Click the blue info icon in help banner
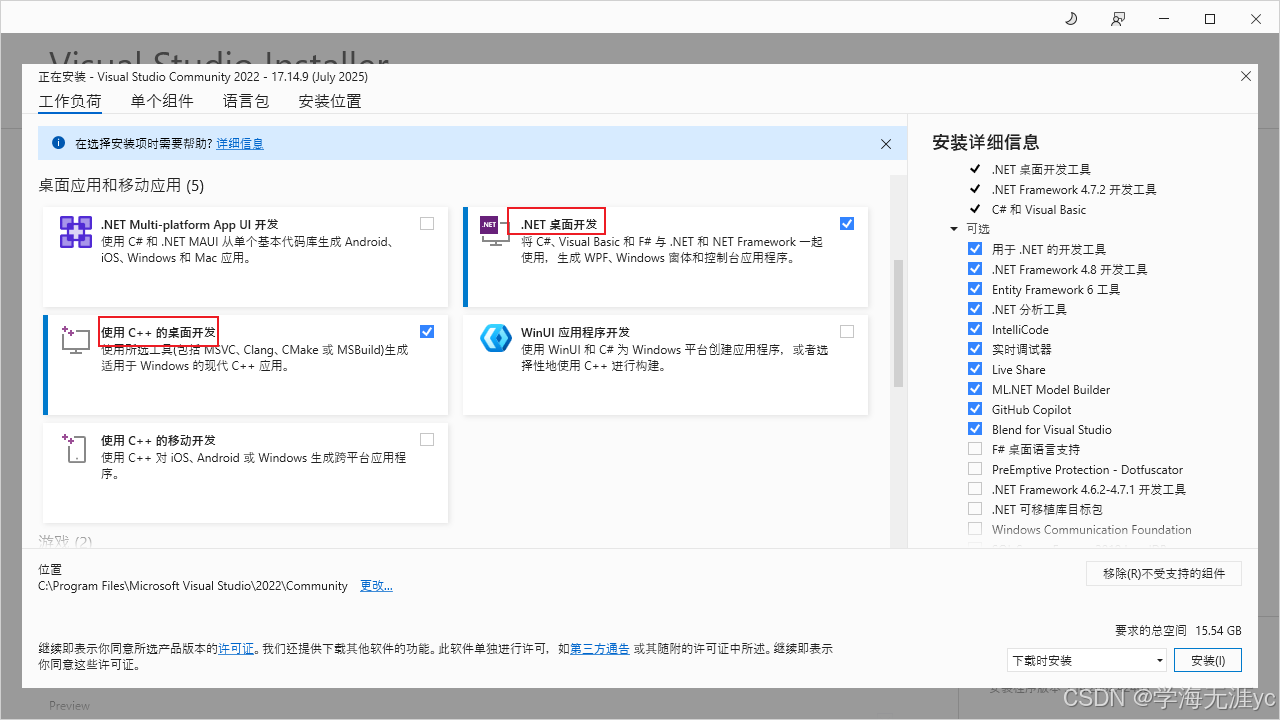The height and width of the screenshot is (720, 1280). pyautogui.click(x=58, y=143)
